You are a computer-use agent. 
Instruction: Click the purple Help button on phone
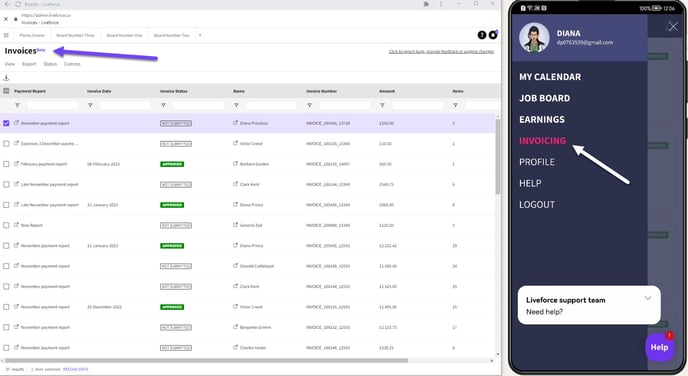click(x=659, y=347)
